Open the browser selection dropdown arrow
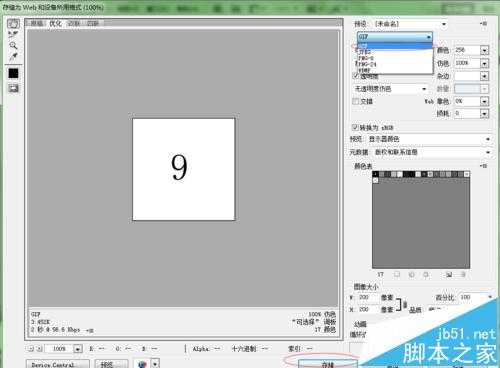This screenshot has height=368, width=500. [155, 364]
